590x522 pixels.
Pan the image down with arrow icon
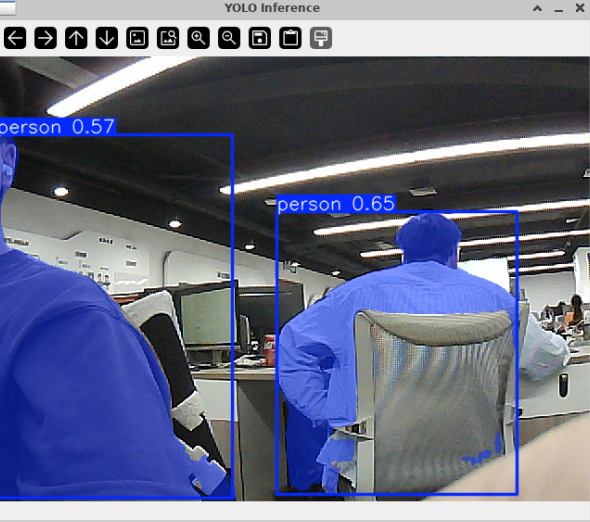107,38
